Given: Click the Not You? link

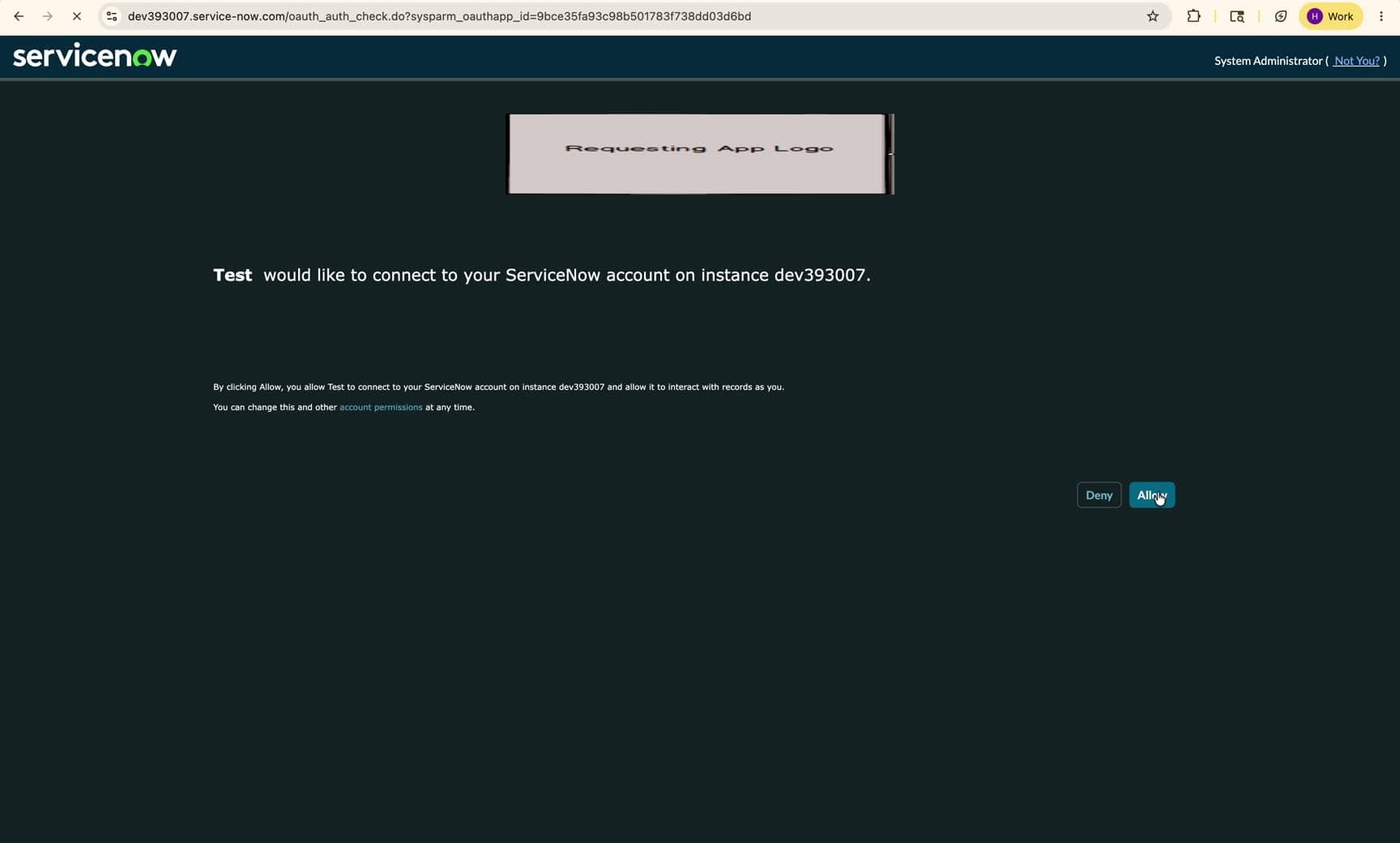Looking at the screenshot, I should [1356, 61].
